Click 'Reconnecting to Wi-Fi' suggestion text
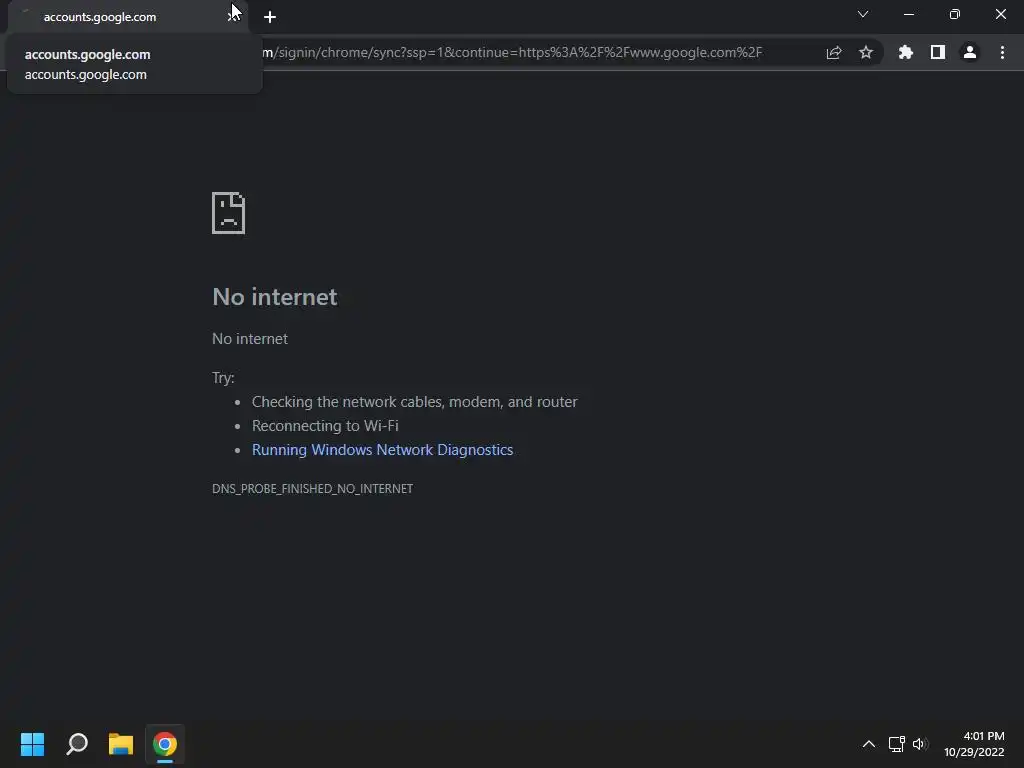This screenshot has height=768, width=1024. tap(325, 426)
